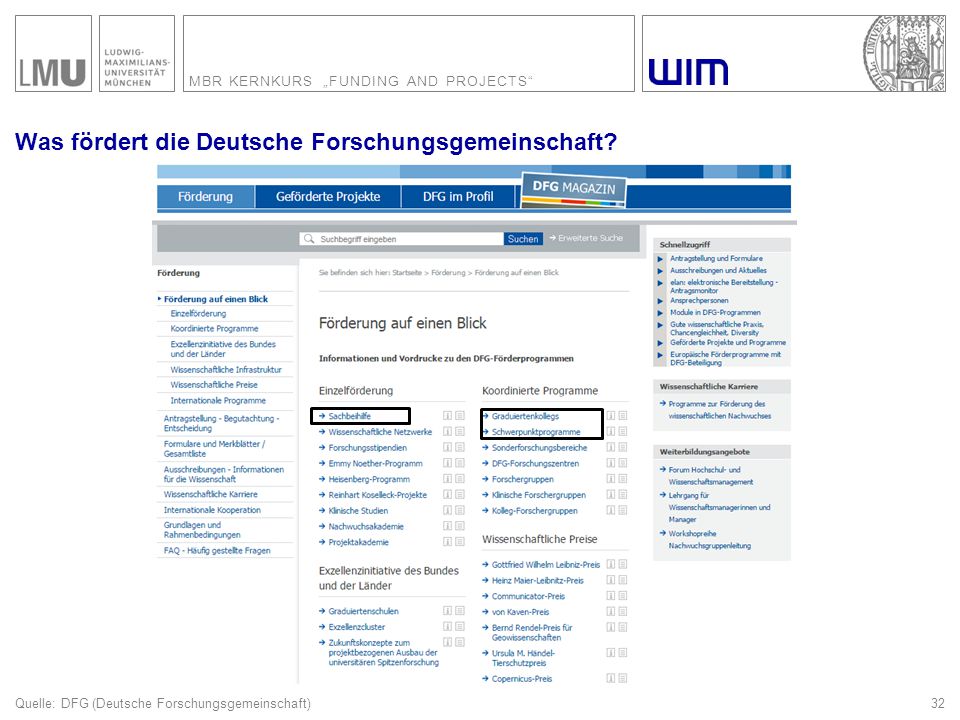Open Programme zur Förderung des wissenschaftlichen Nachwuchses
Screen dimensions: 960x720
(719, 410)
